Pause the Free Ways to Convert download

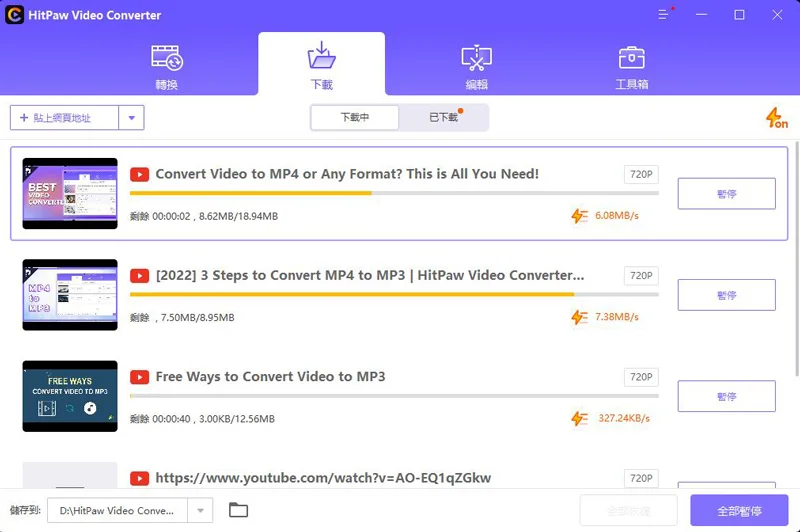pos(727,396)
